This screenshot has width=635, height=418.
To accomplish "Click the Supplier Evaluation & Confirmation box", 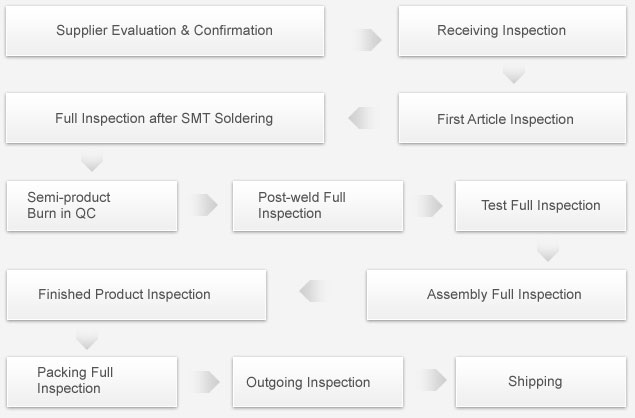I will 165,31.
